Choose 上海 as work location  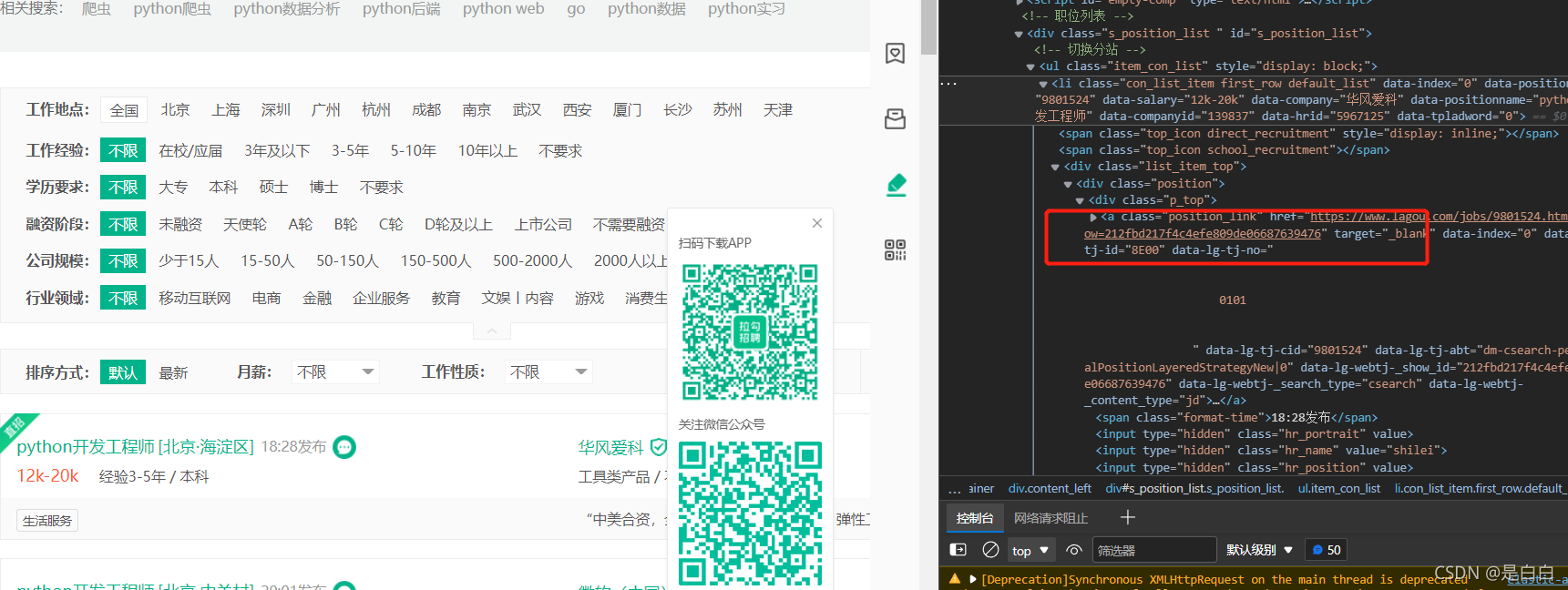(x=226, y=110)
